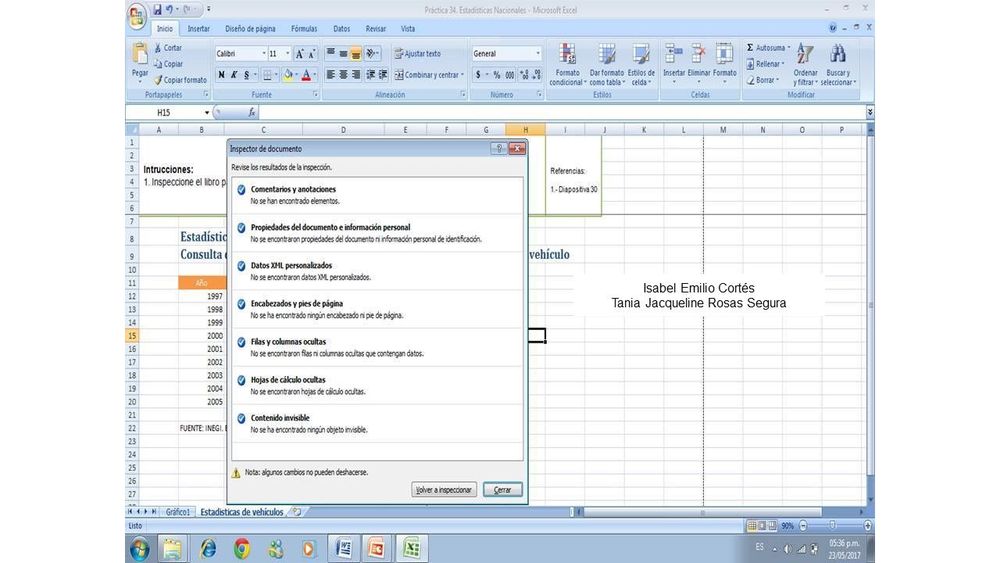Click the Cortar scissors icon
Screen dimensions: 1000x563
pyautogui.click(x=158, y=48)
